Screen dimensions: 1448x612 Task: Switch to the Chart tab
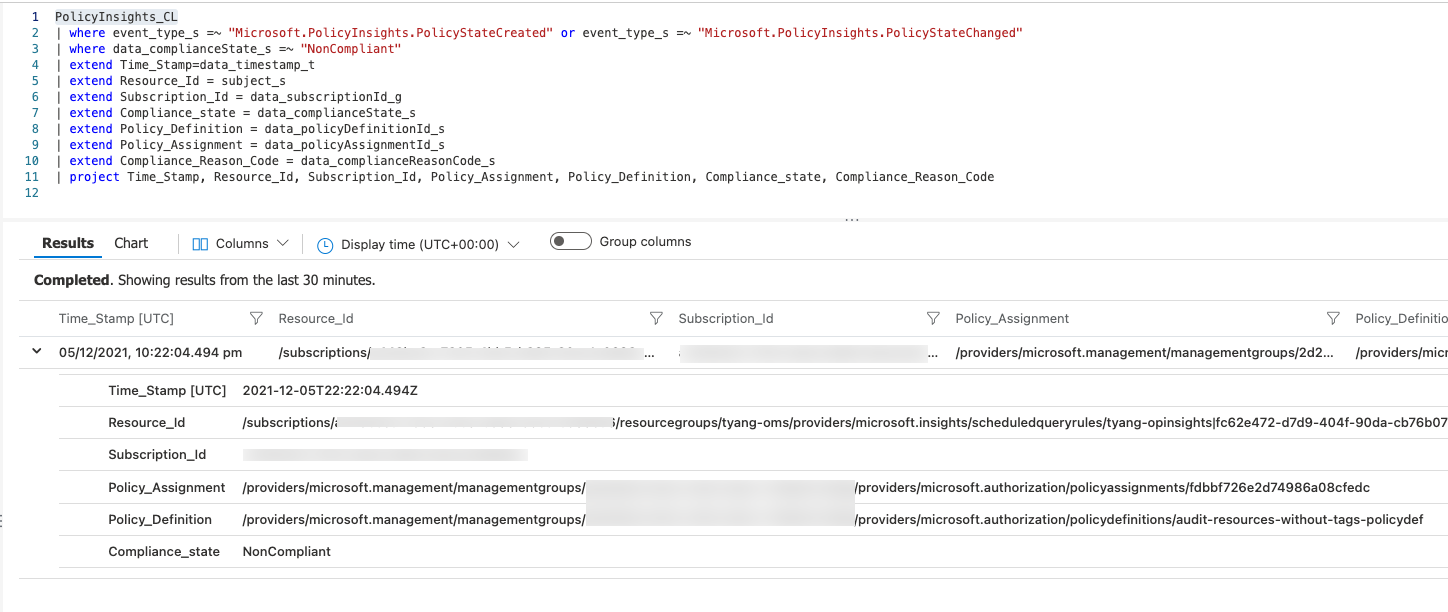point(131,243)
